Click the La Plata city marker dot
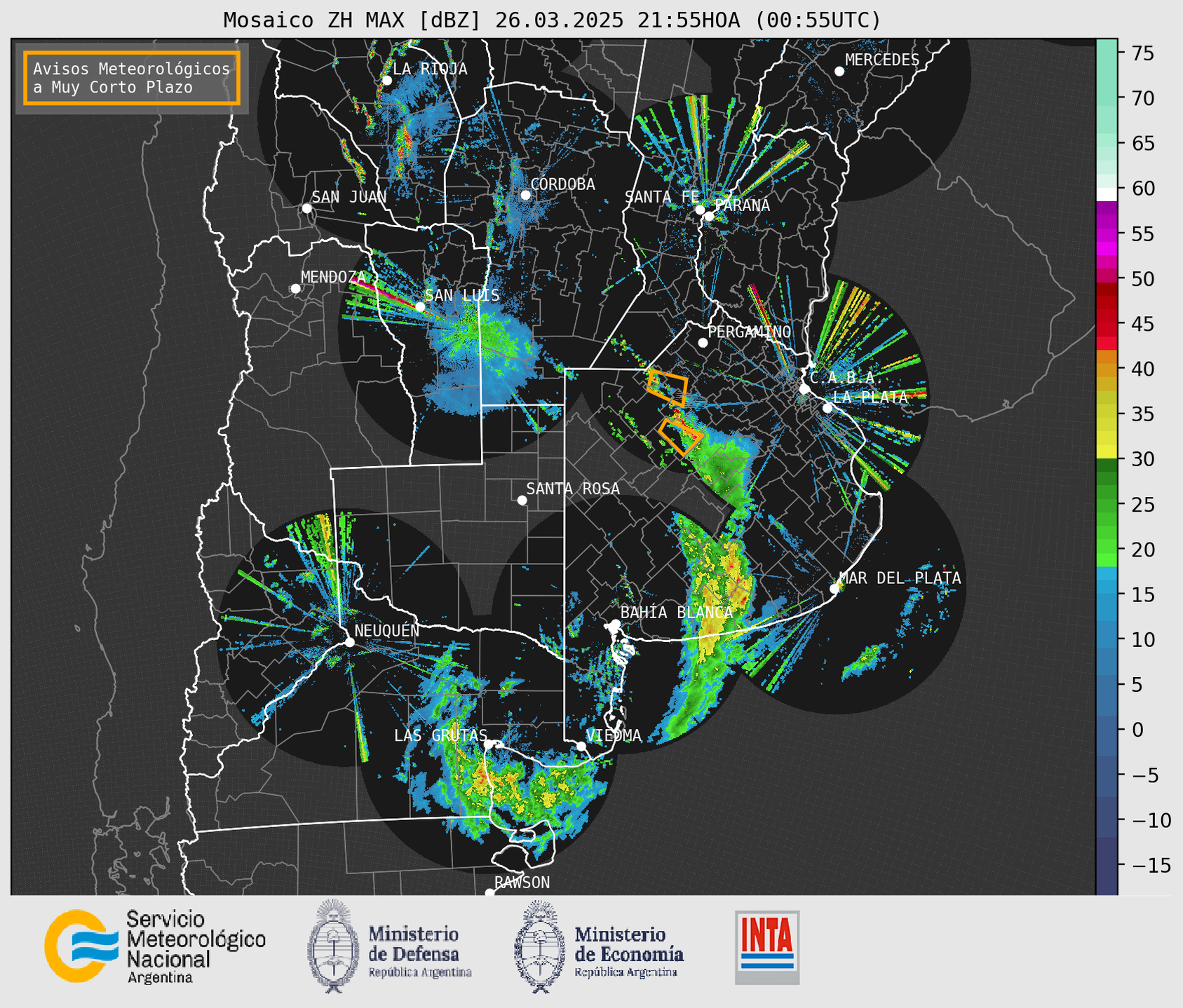The height and width of the screenshot is (1008, 1183). pos(827,408)
